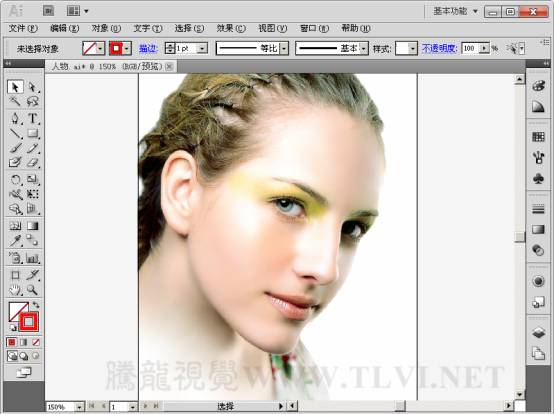
Task: Enable Draw Normal mode
Action: 12,356
